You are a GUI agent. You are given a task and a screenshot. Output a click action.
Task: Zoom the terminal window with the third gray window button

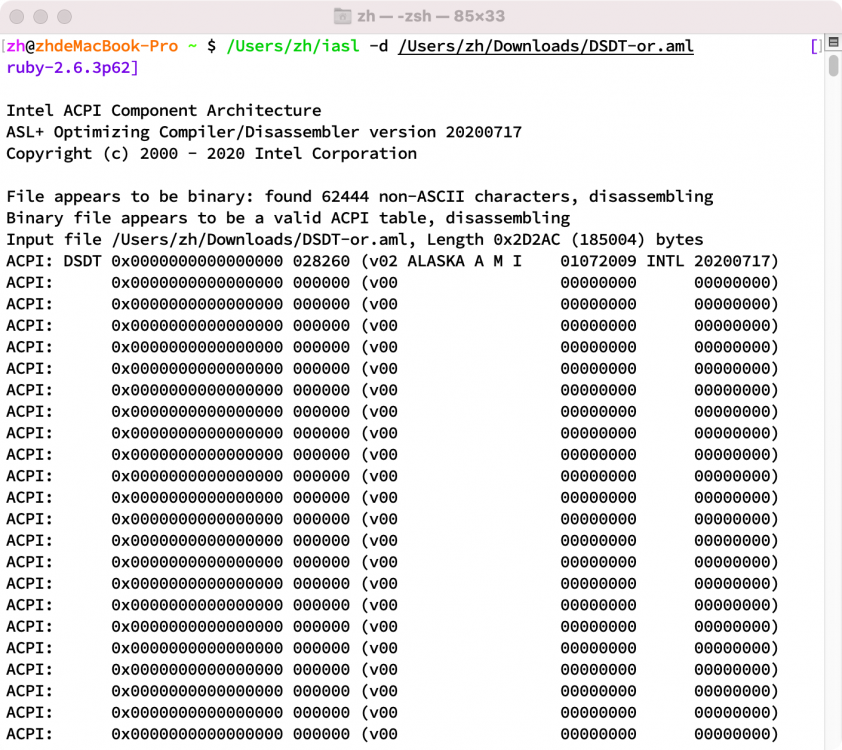coord(64,17)
